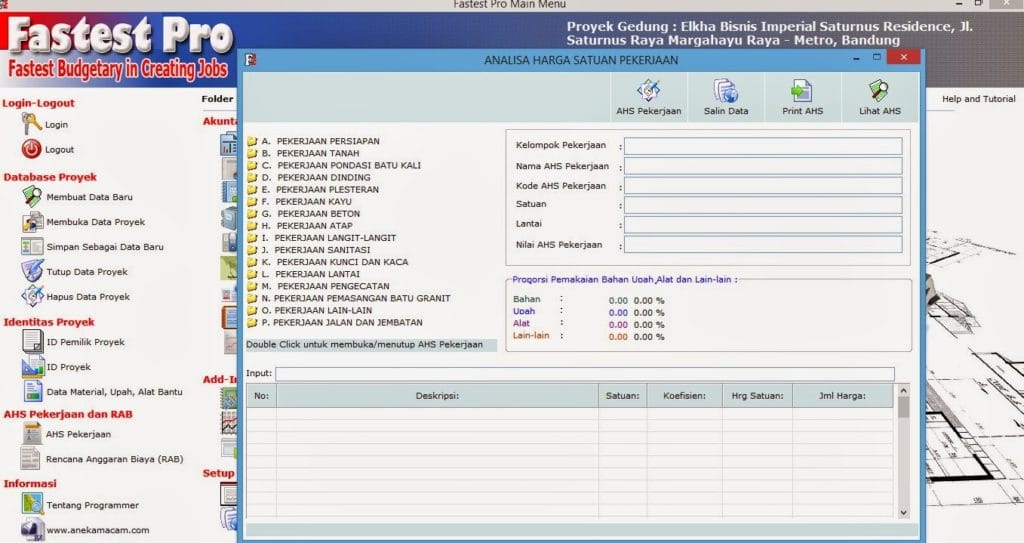Click the Jml Harga column header

pos(842,396)
